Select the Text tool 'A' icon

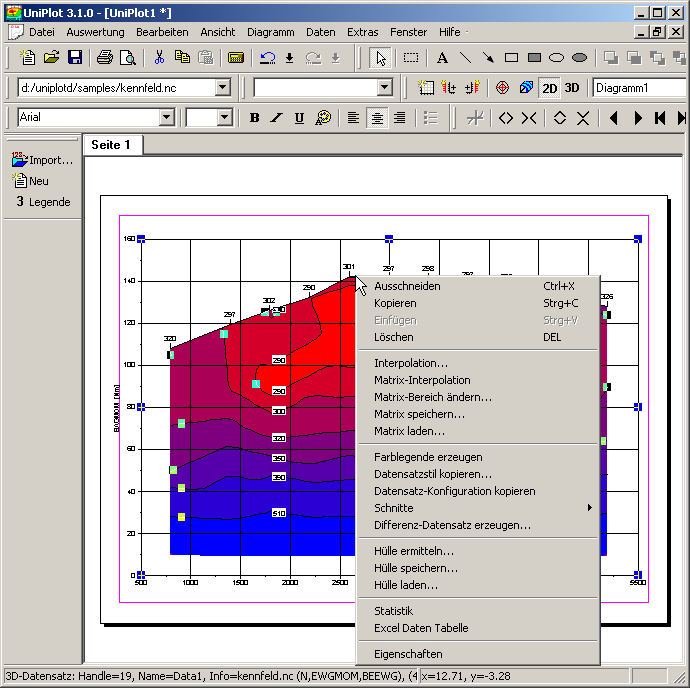441,58
